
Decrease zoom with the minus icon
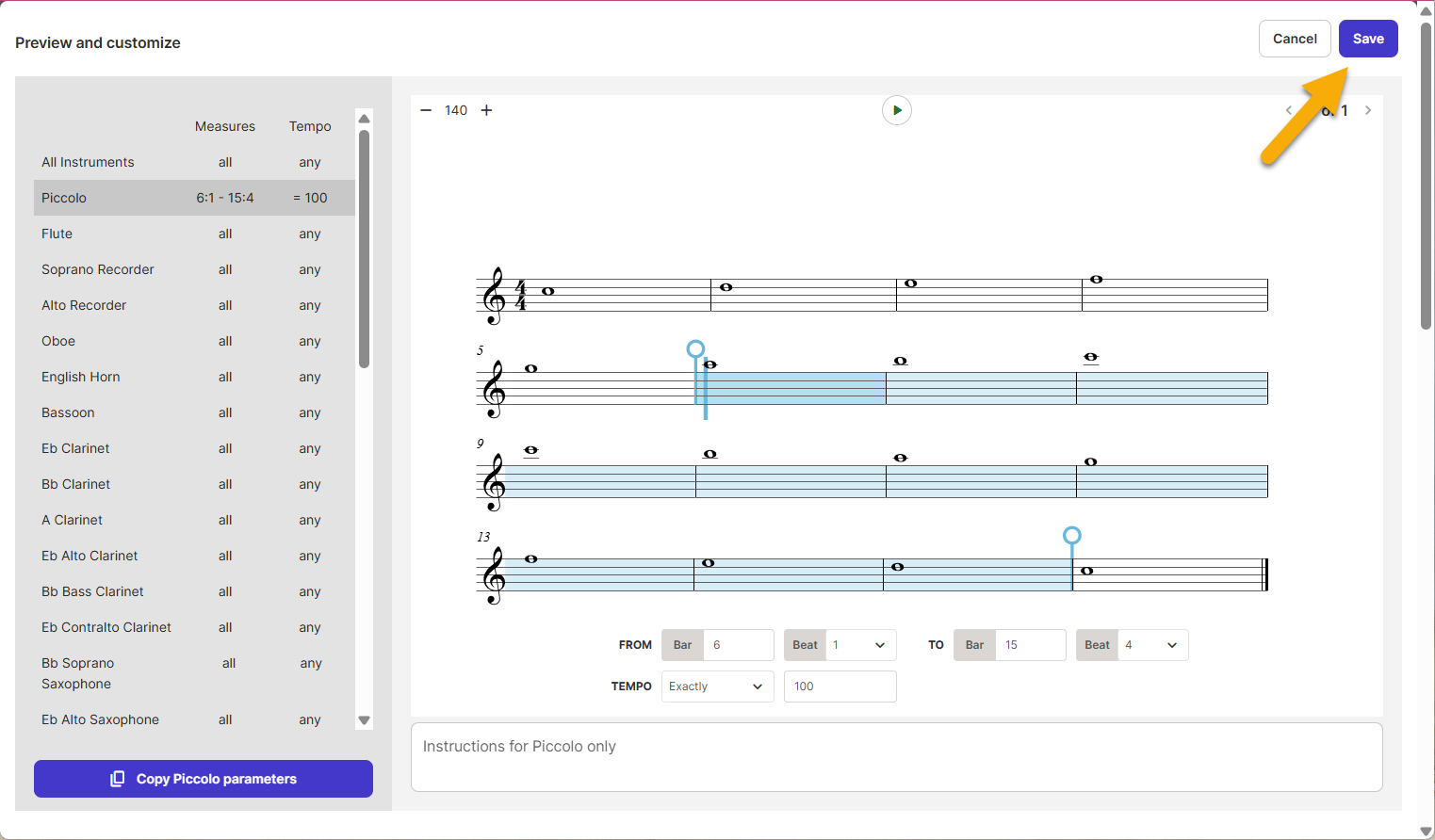[426, 110]
